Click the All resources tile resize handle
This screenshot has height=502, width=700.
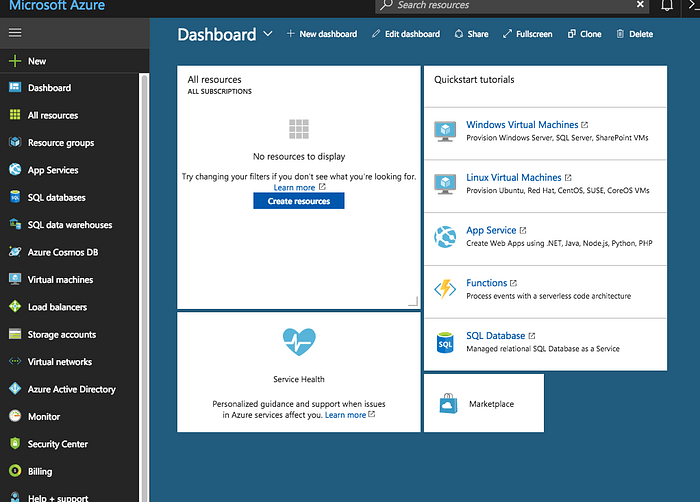click(x=413, y=301)
